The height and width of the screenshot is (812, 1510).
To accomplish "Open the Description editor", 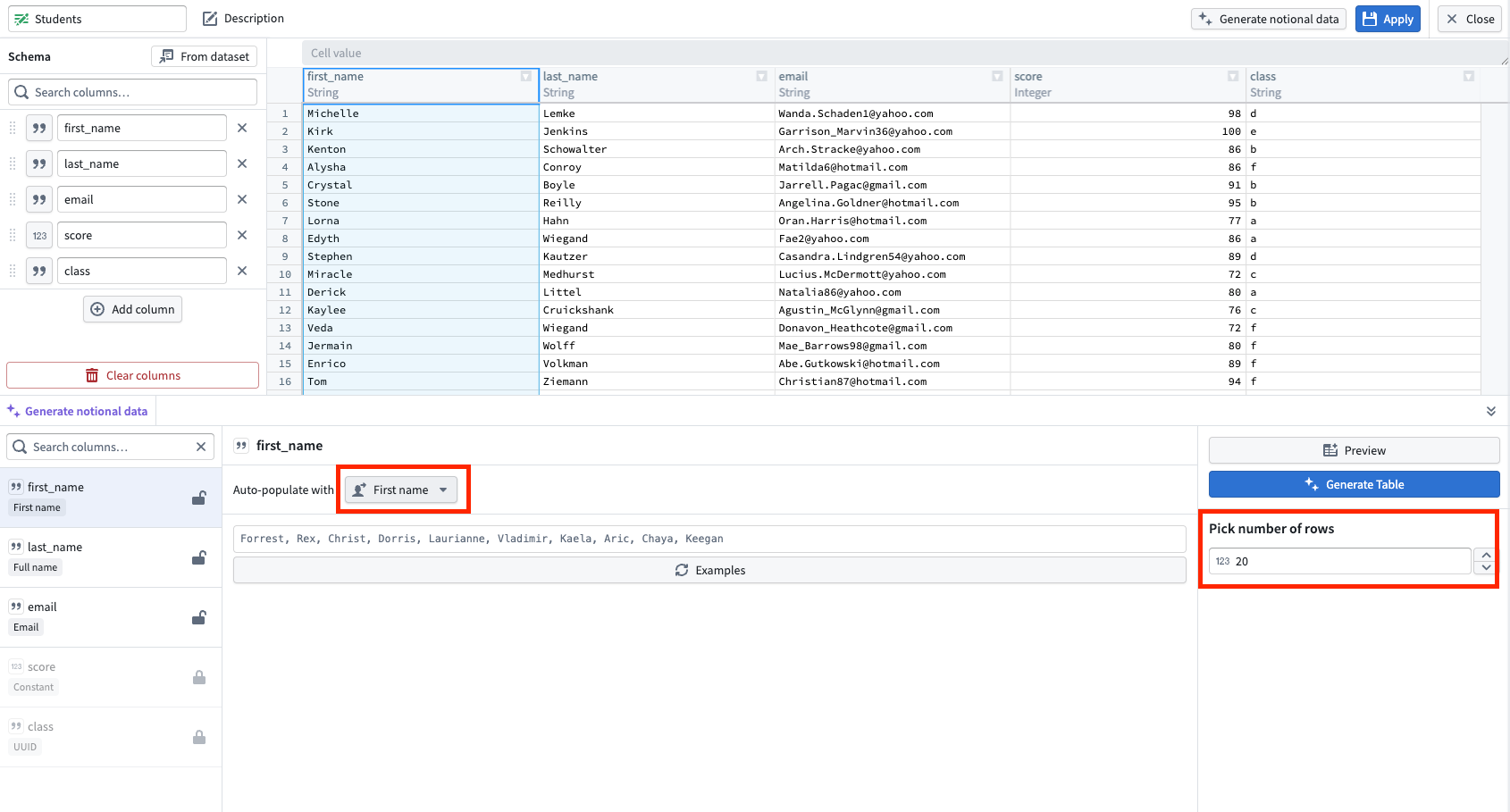I will (243, 19).
